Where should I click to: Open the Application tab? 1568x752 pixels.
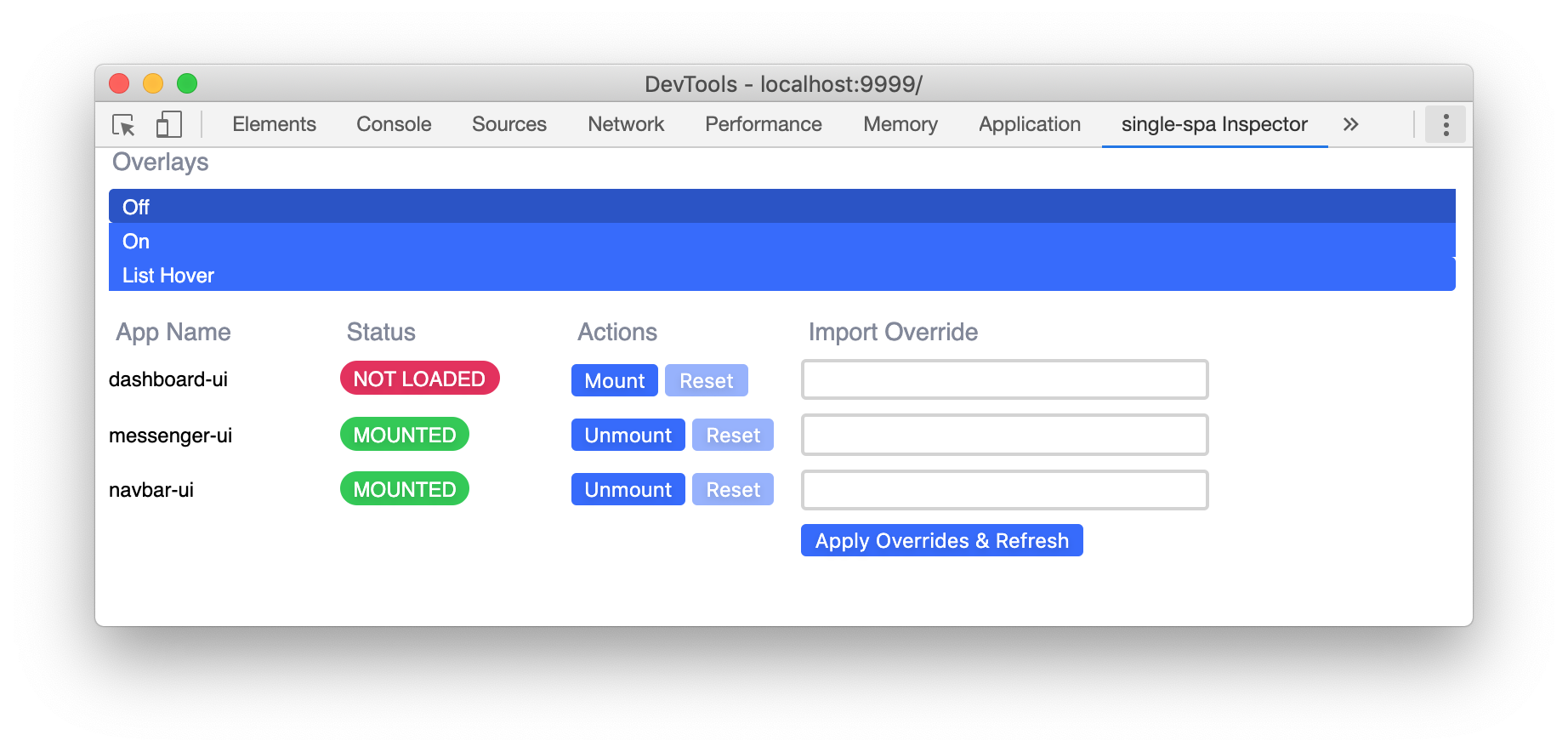tap(1030, 124)
